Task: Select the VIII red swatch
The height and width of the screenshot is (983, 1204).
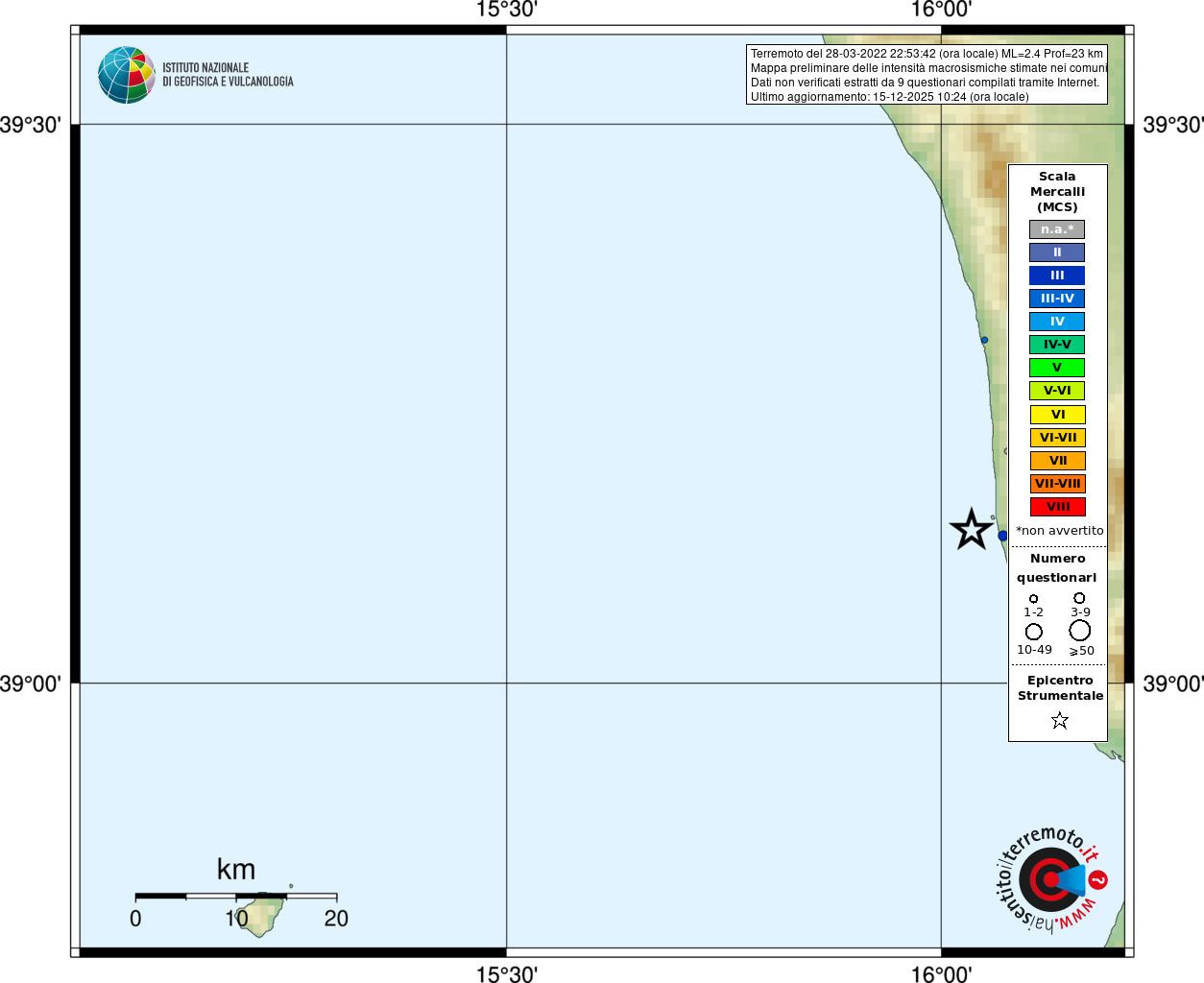Action: tap(1057, 507)
